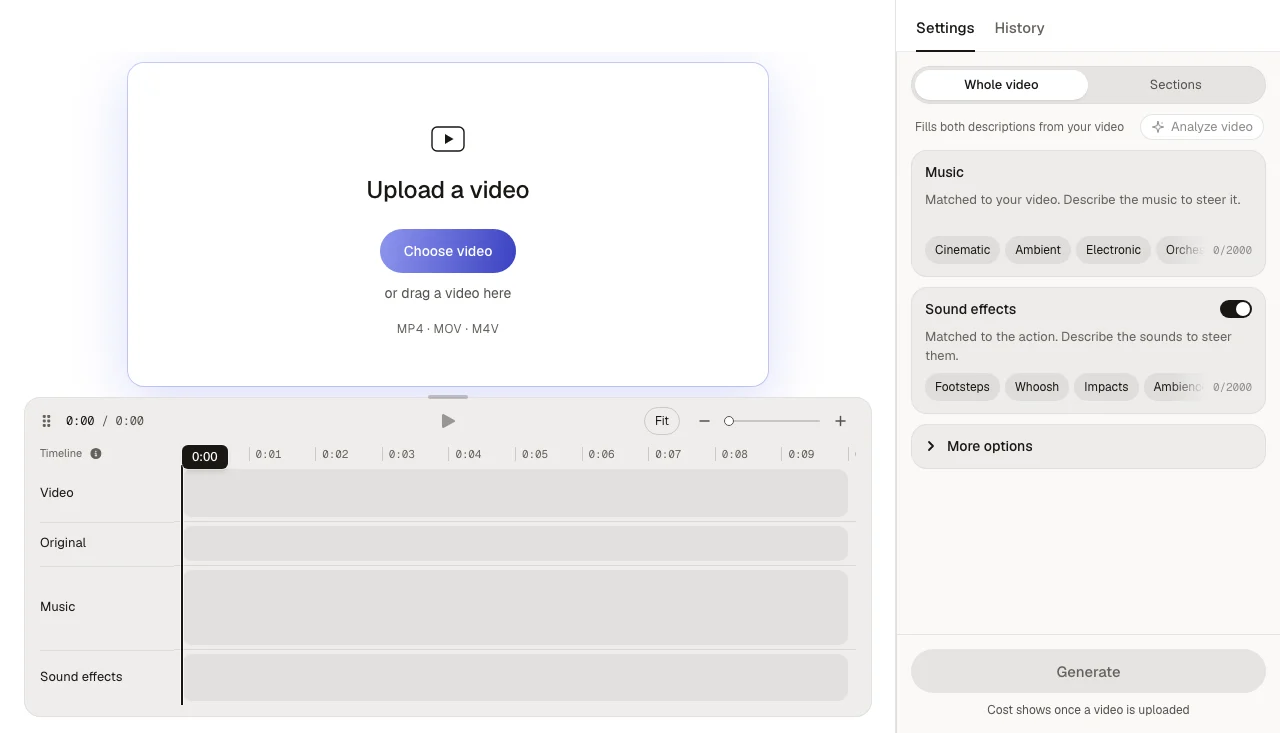The image size is (1280, 733).
Task: Add the Footsteps sound effect chip
Action: point(962,387)
